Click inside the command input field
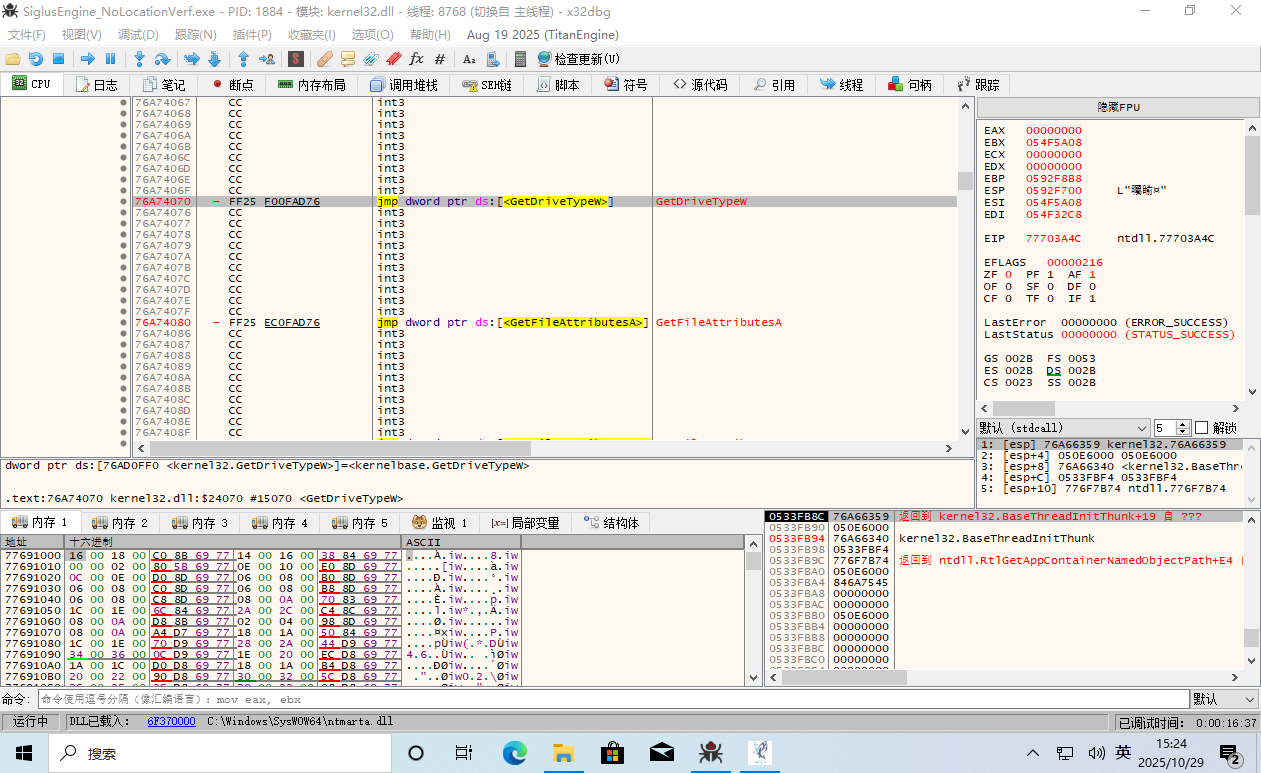The width and height of the screenshot is (1261, 773). (x=600, y=699)
